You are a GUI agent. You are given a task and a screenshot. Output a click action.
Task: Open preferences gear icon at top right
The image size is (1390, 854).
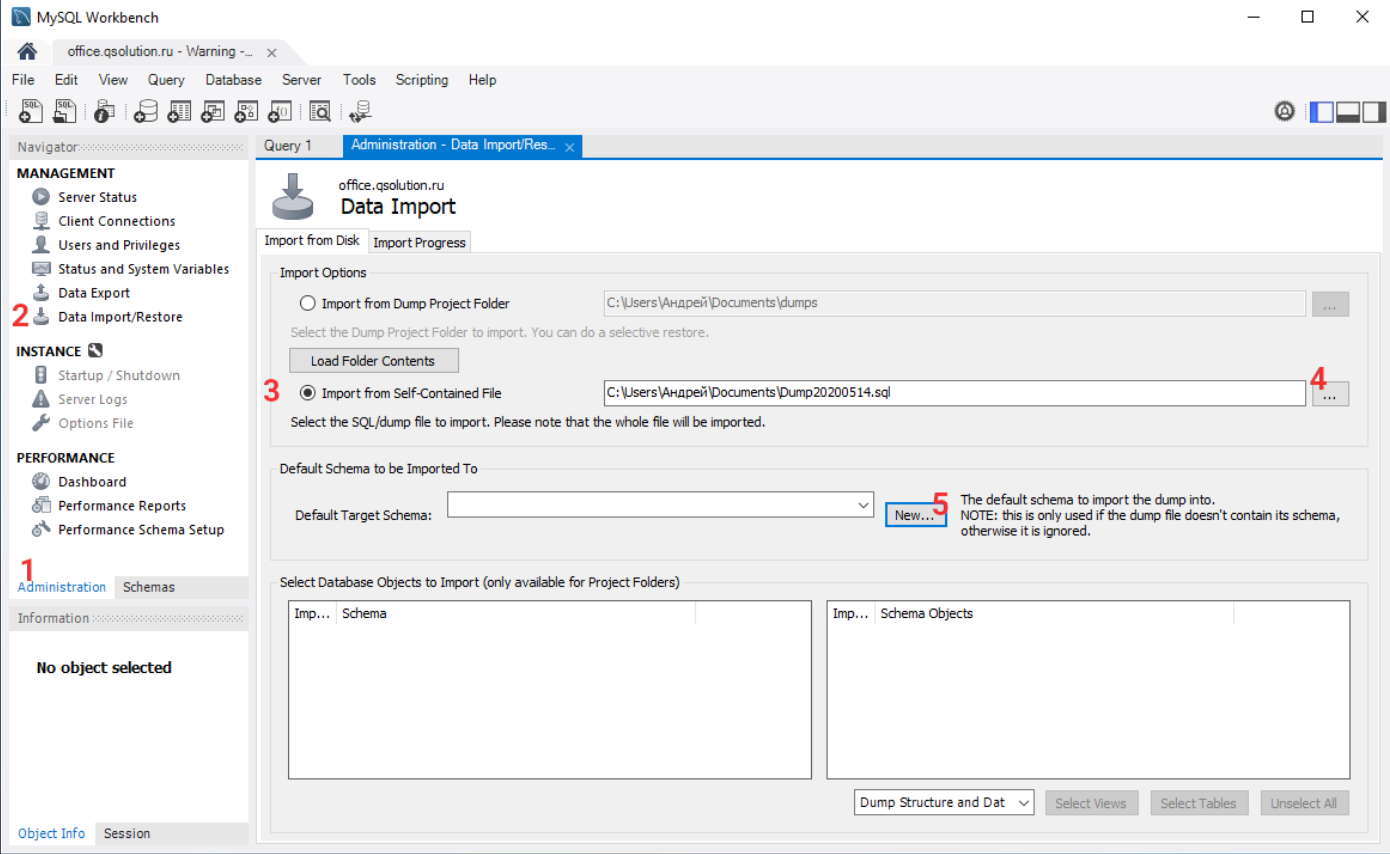[x=1285, y=111]
